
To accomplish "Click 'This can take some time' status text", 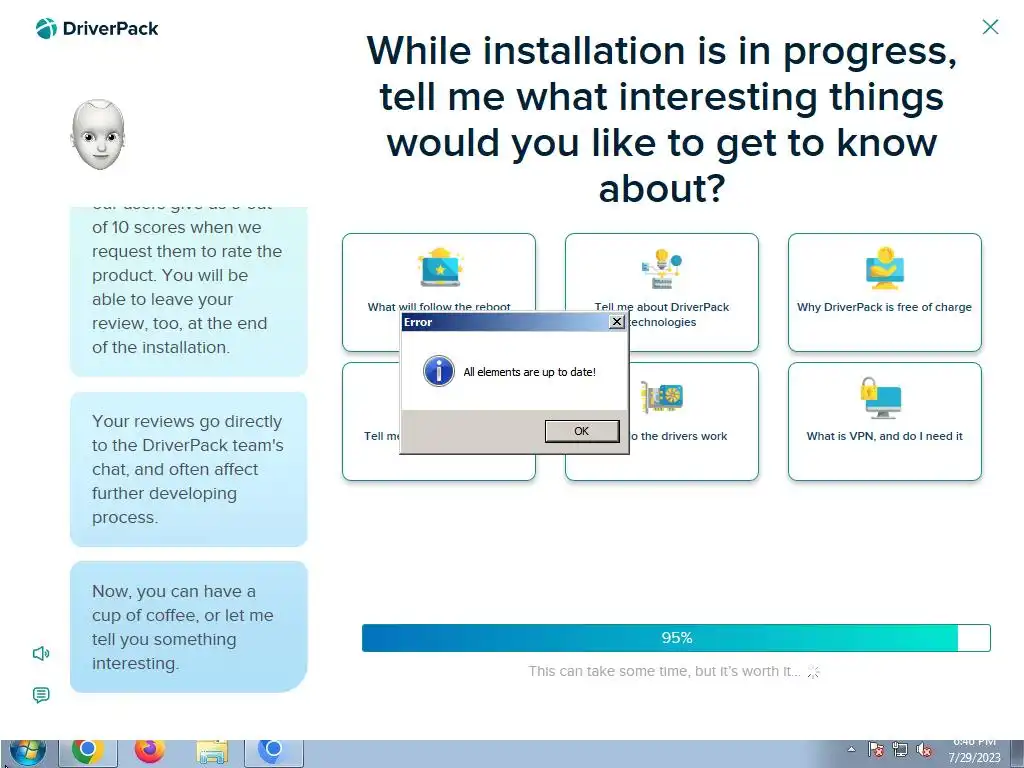I will [664, 671].
